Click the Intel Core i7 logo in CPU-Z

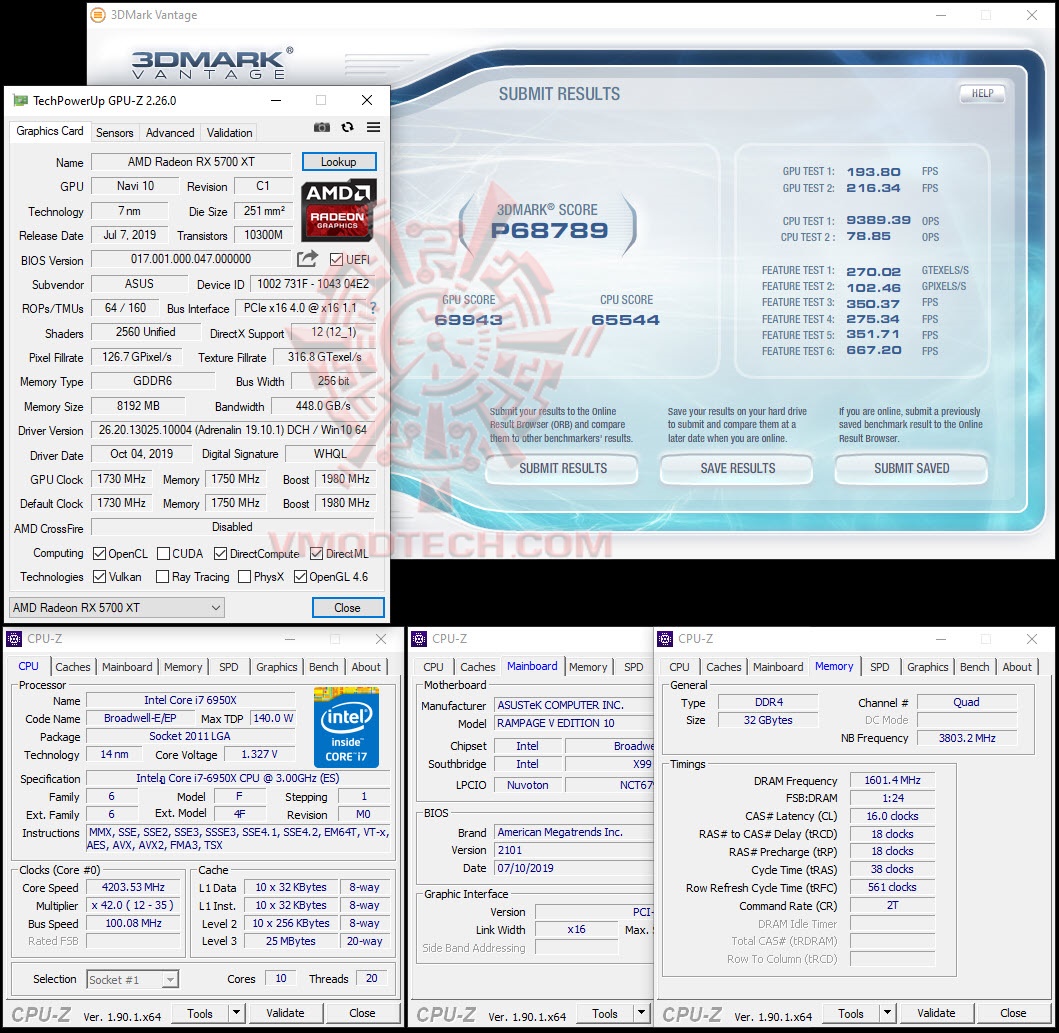[x=346, y=726]
